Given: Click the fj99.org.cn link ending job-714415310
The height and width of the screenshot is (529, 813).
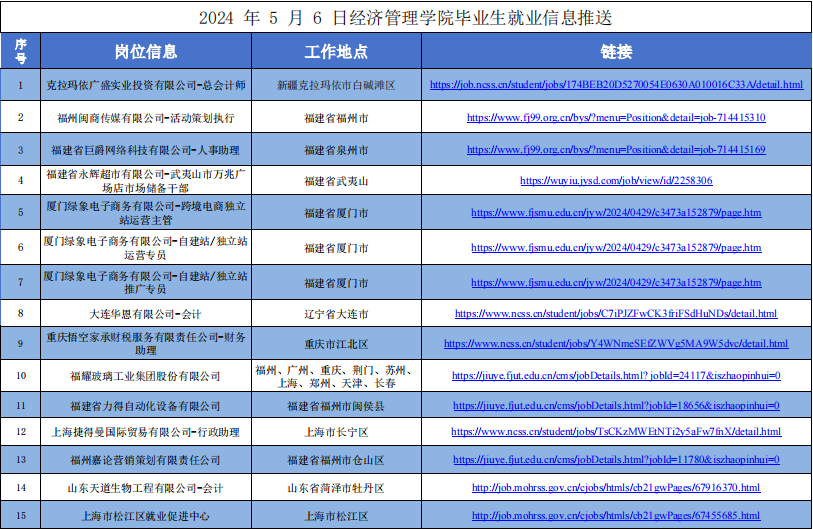Looking at the screenshot, I should [616, 118].
